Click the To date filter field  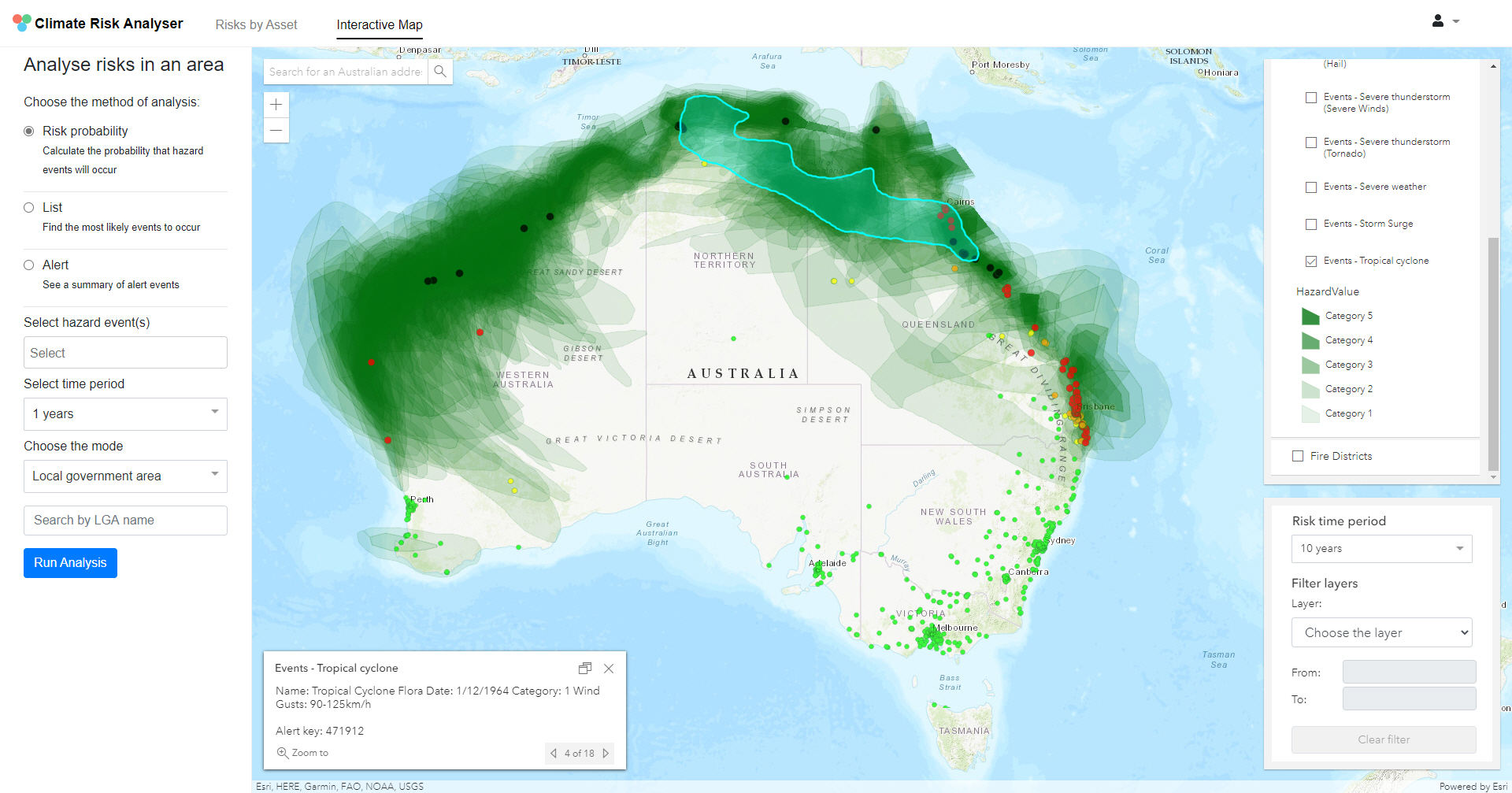[x=1409, y=699]
